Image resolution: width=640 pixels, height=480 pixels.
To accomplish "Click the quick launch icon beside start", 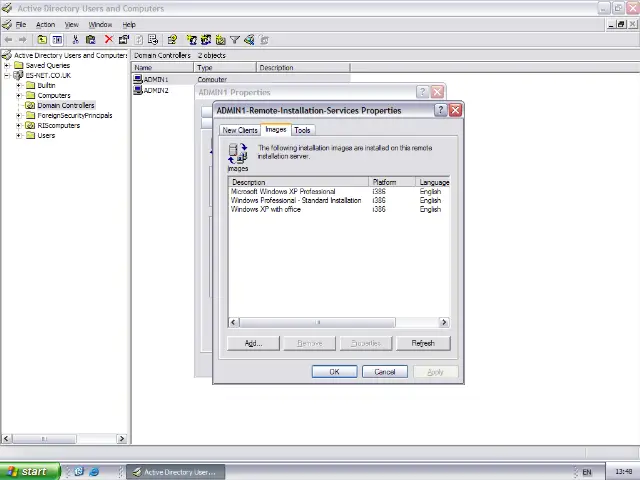I will tap(79, 471).
